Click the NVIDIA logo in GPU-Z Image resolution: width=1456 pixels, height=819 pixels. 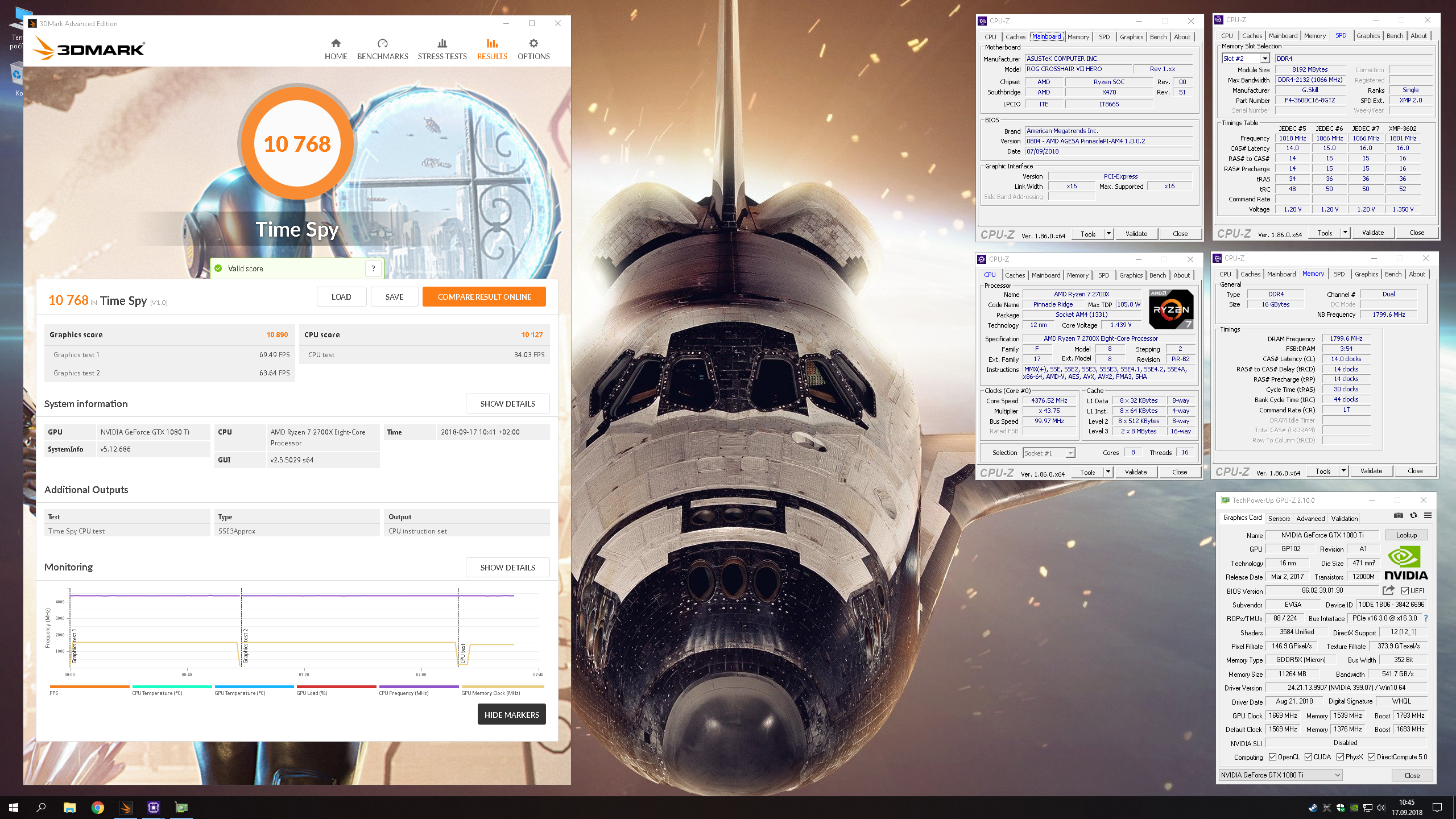1405,563
